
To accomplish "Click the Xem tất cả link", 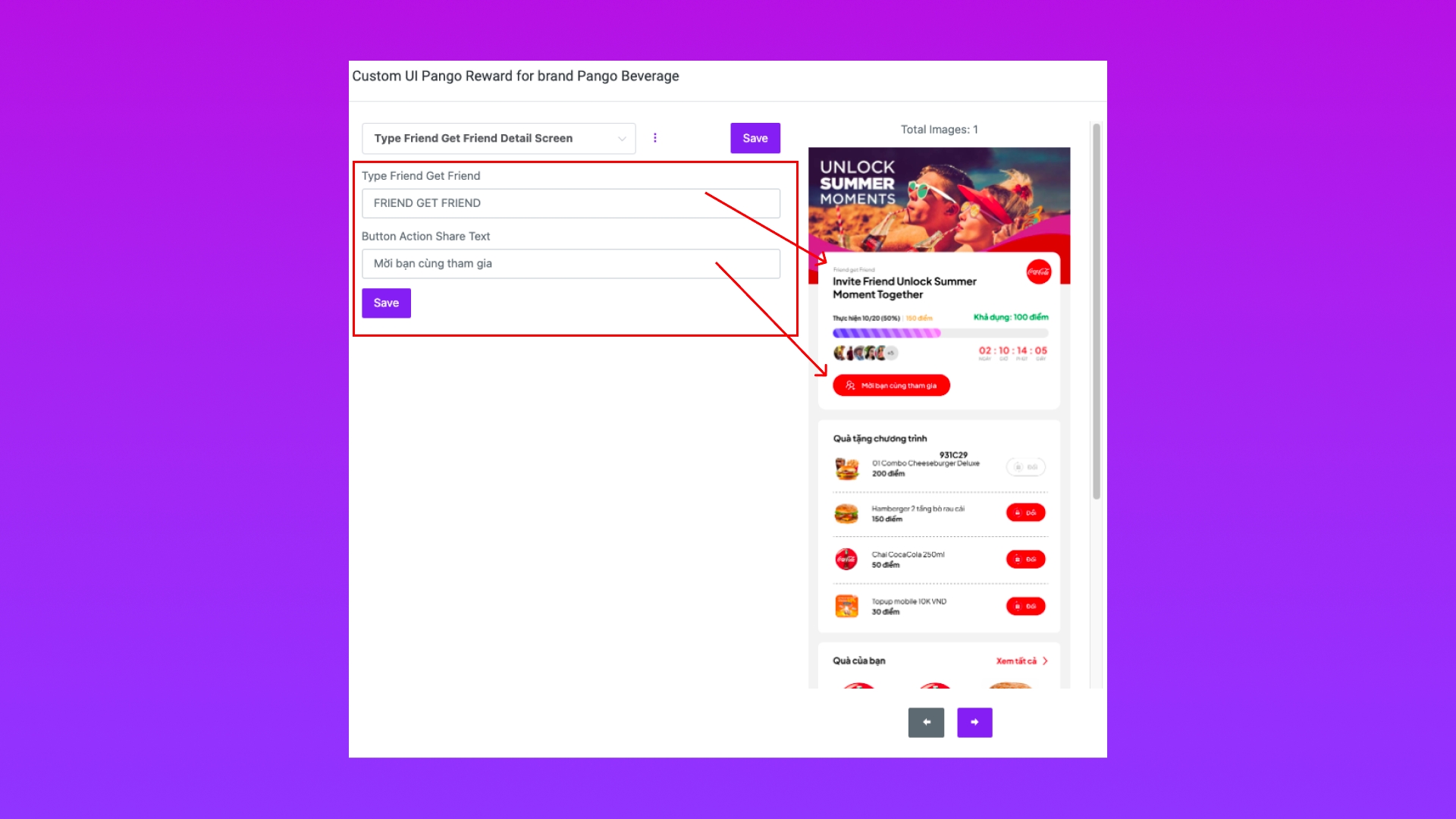I will tap(1016, 661).
